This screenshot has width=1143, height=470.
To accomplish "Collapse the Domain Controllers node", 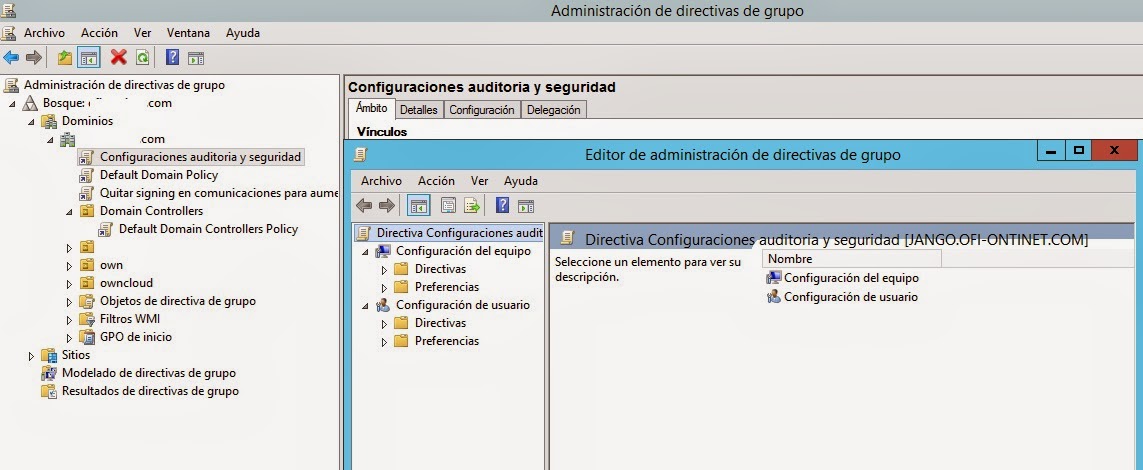I will click(x=69, y=211).
